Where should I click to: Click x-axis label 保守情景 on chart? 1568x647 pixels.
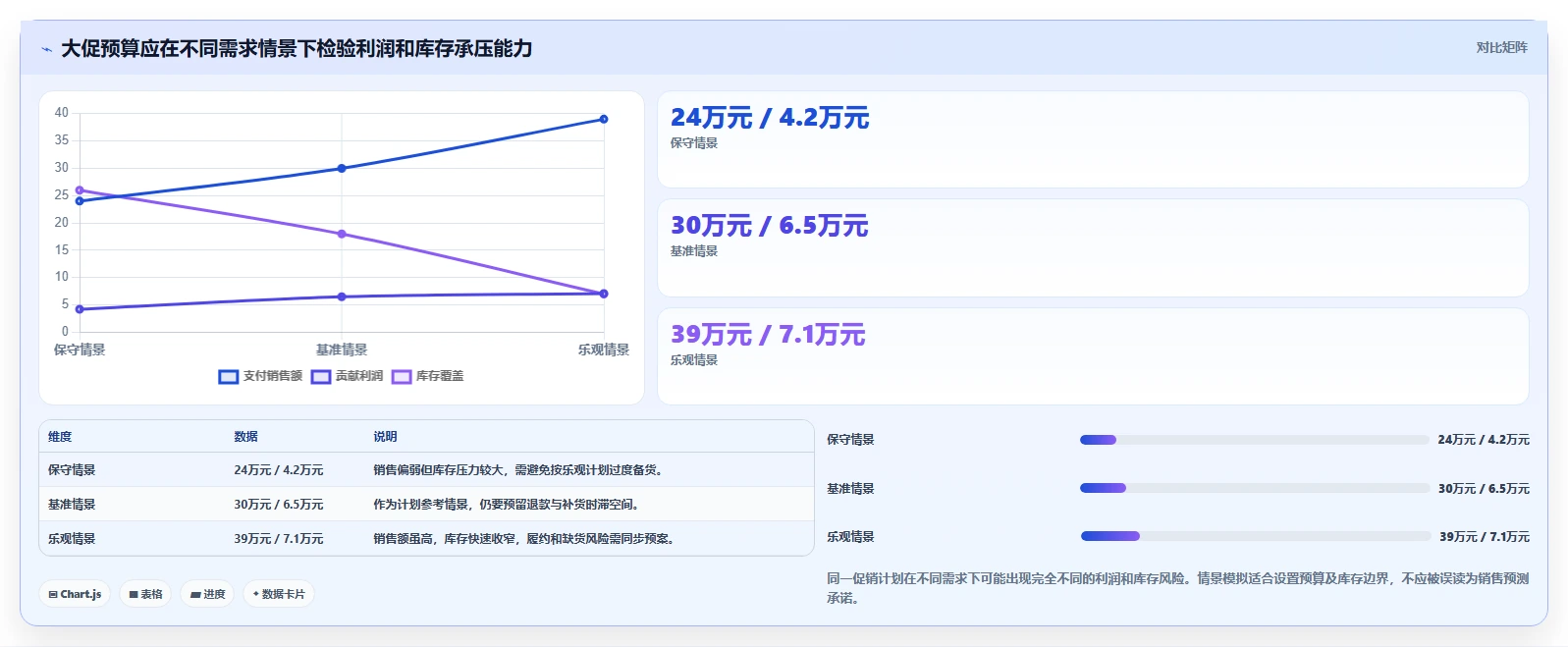(80, 350)
